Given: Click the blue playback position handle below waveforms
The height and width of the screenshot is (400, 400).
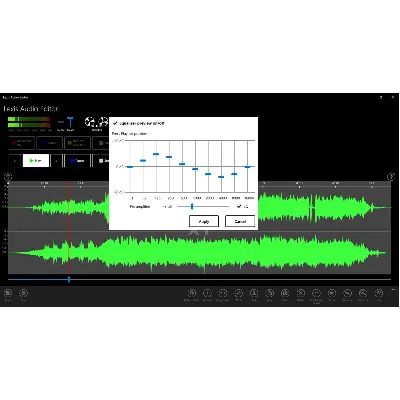Looking at the screenshot, I should pos(69,279).
